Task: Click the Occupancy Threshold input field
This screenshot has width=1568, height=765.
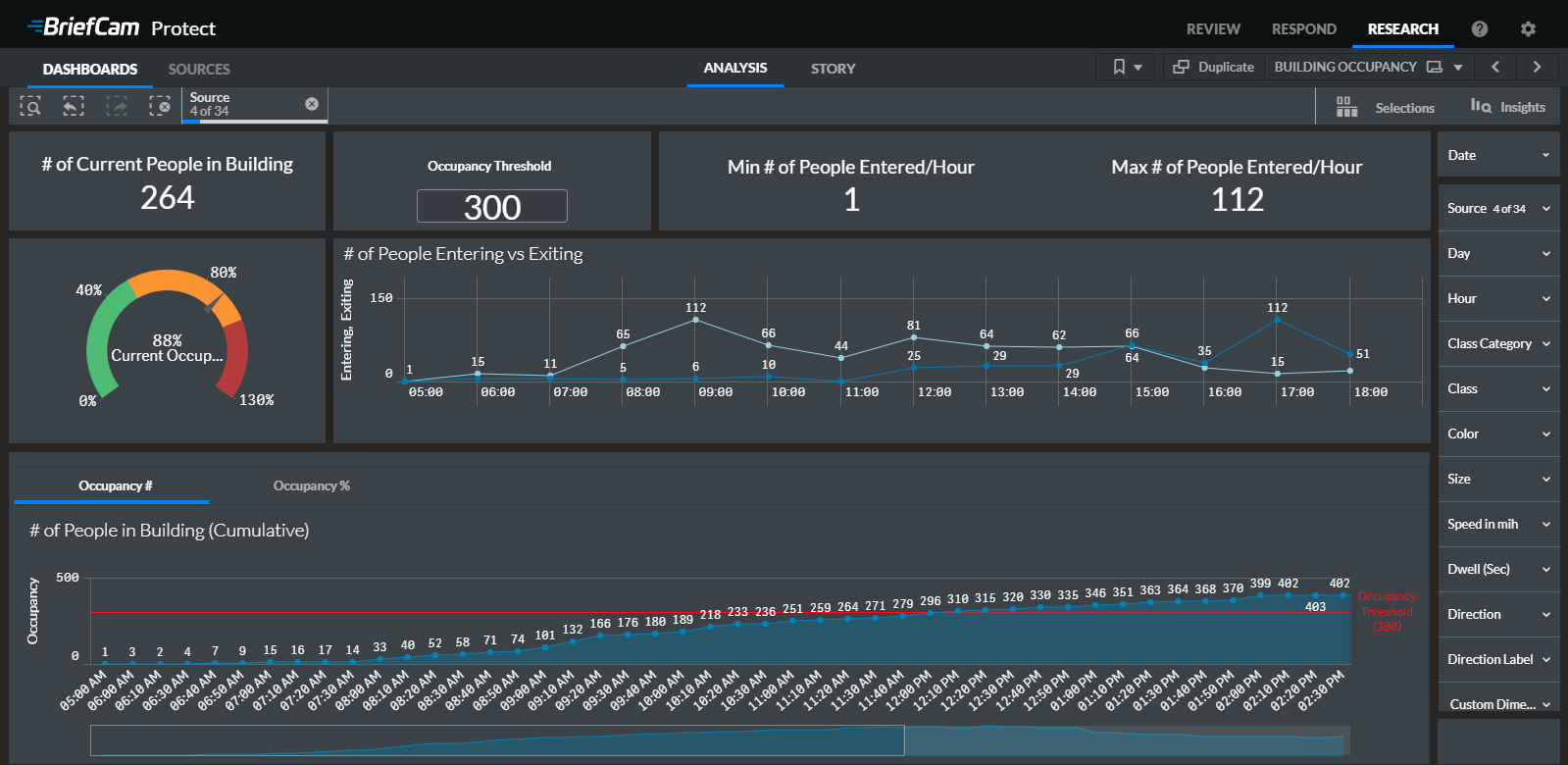Action: [x=492, y=206]
